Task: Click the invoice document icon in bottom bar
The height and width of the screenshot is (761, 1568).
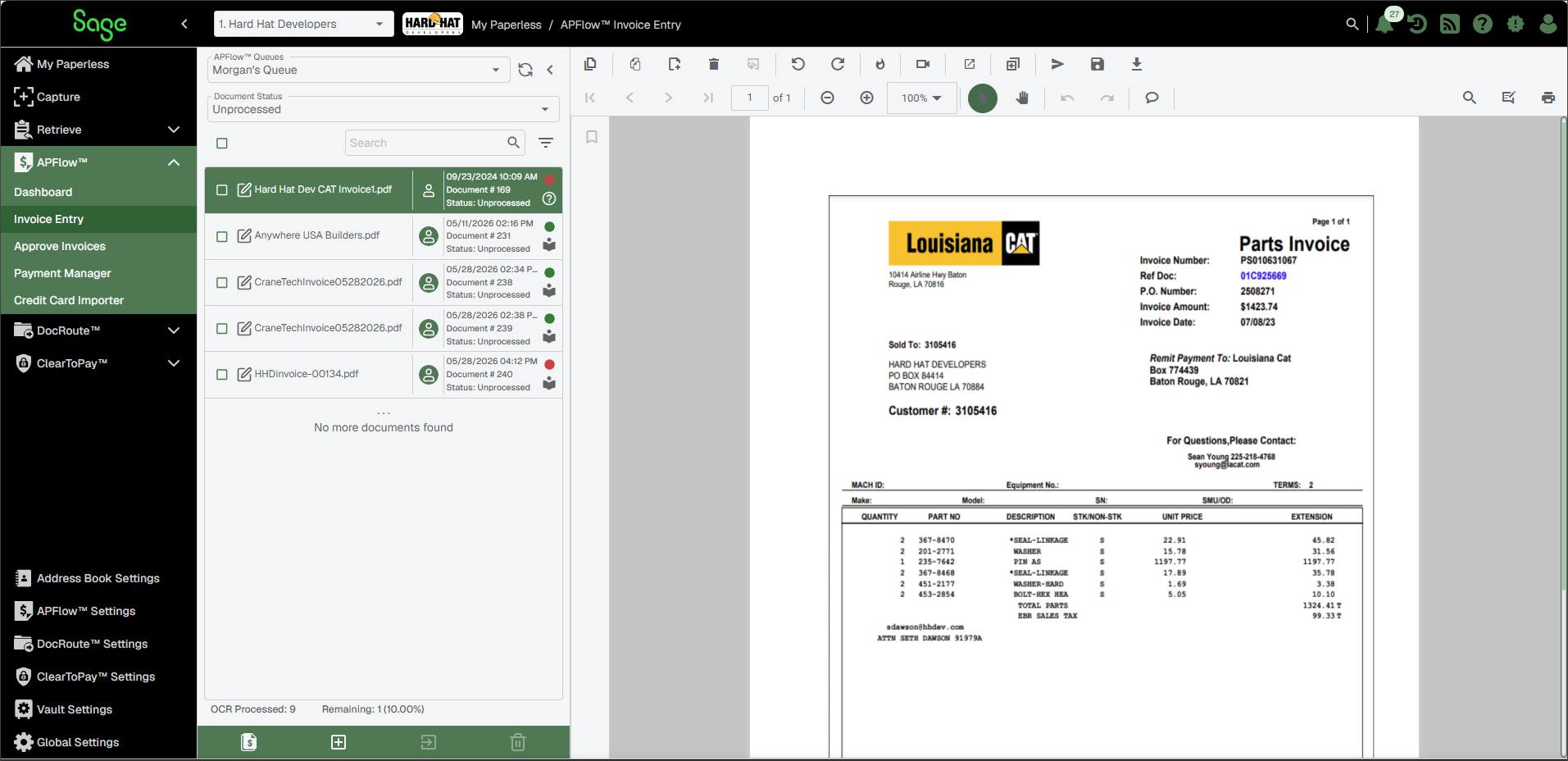Action: click(249, 742)
